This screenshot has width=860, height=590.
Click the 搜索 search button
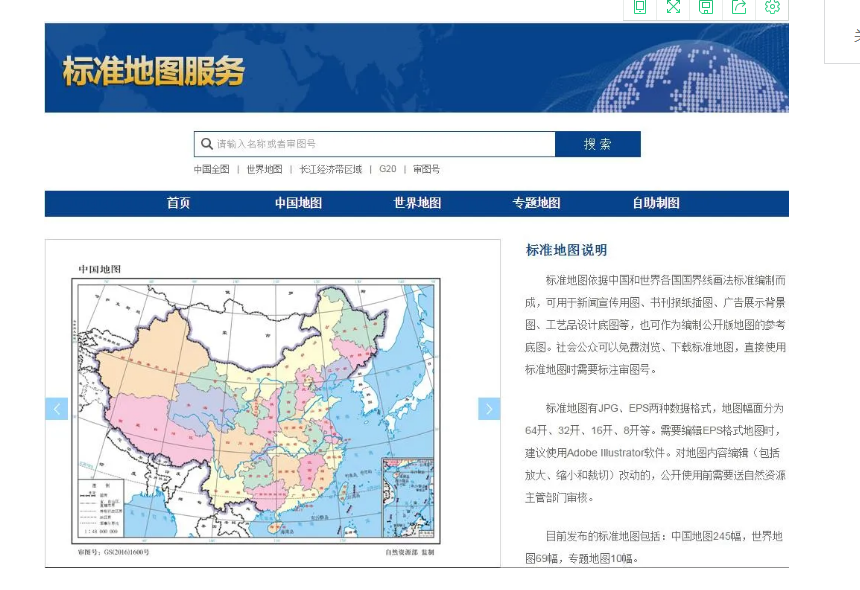tap(597, 144)
